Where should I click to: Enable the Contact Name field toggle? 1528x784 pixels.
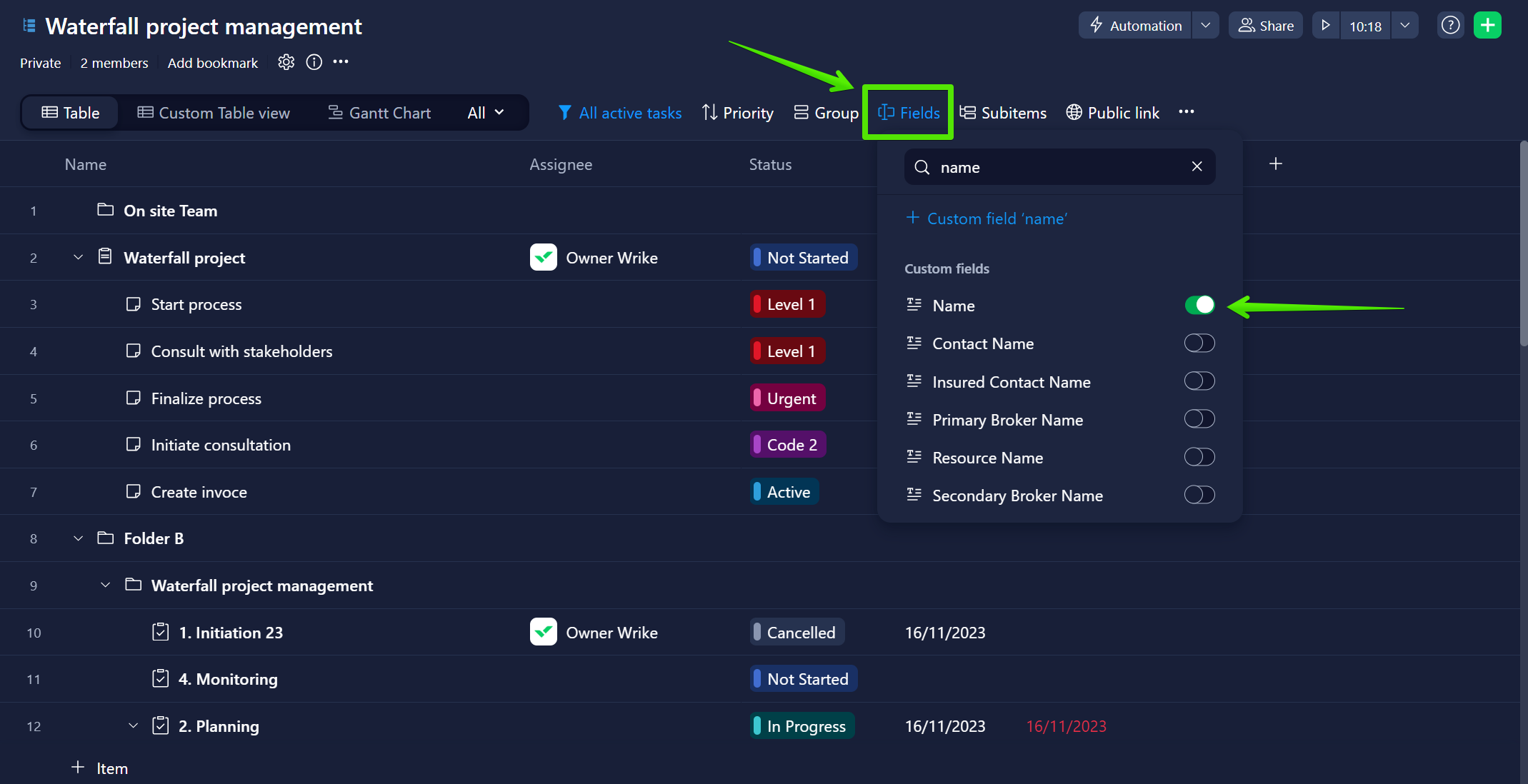pyautogui.click(x=1199, y=343)
